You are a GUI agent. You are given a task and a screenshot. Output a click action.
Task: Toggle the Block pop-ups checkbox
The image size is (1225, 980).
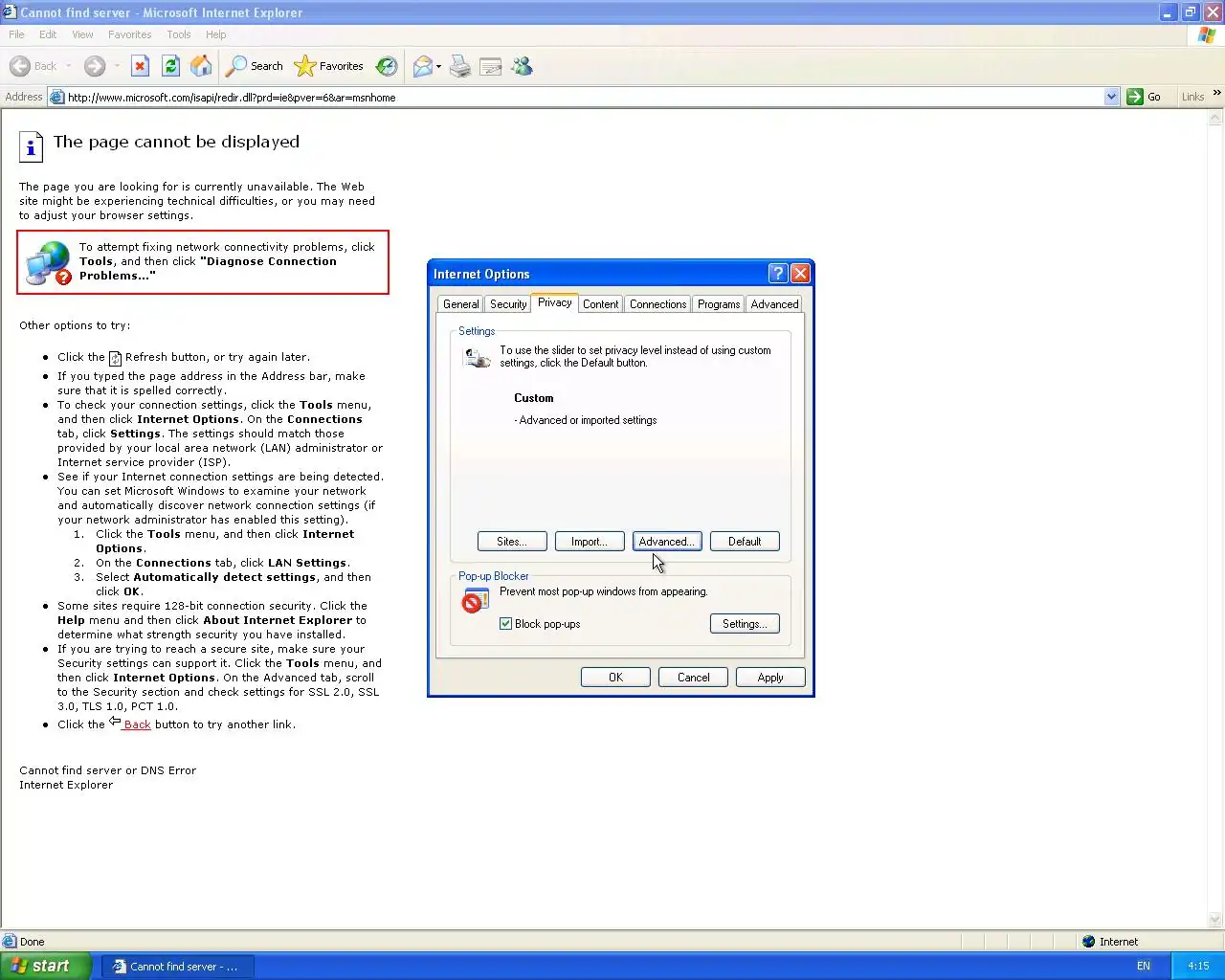[x=505, y=624]
